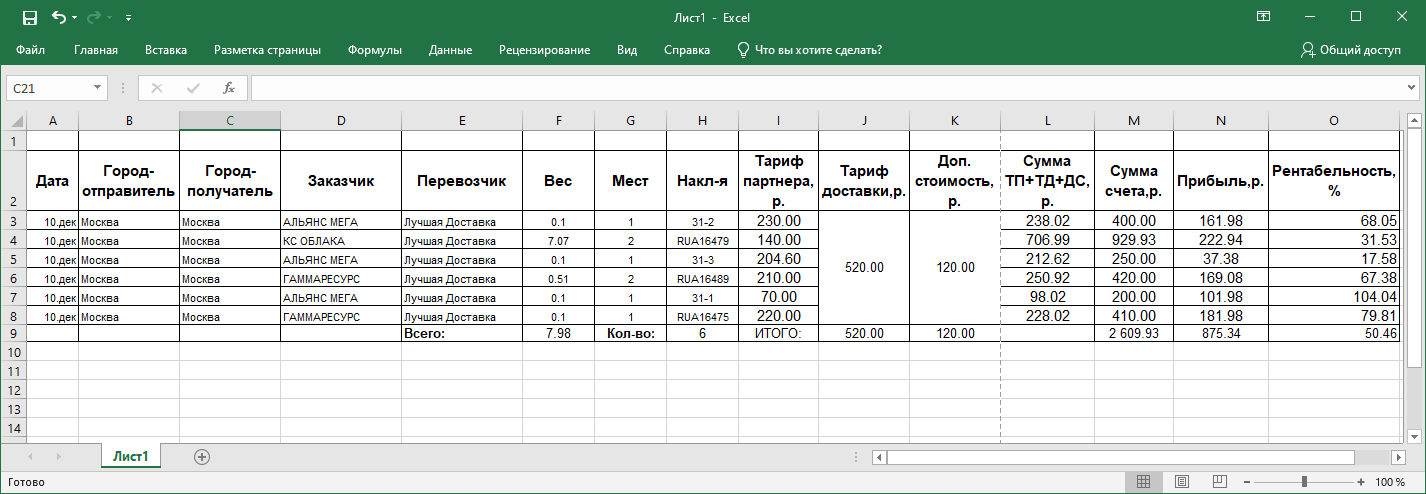This screenshot has height=494, width=1426.
Task: Zoom out with the minus button
Action: [x=1244, y=482]
